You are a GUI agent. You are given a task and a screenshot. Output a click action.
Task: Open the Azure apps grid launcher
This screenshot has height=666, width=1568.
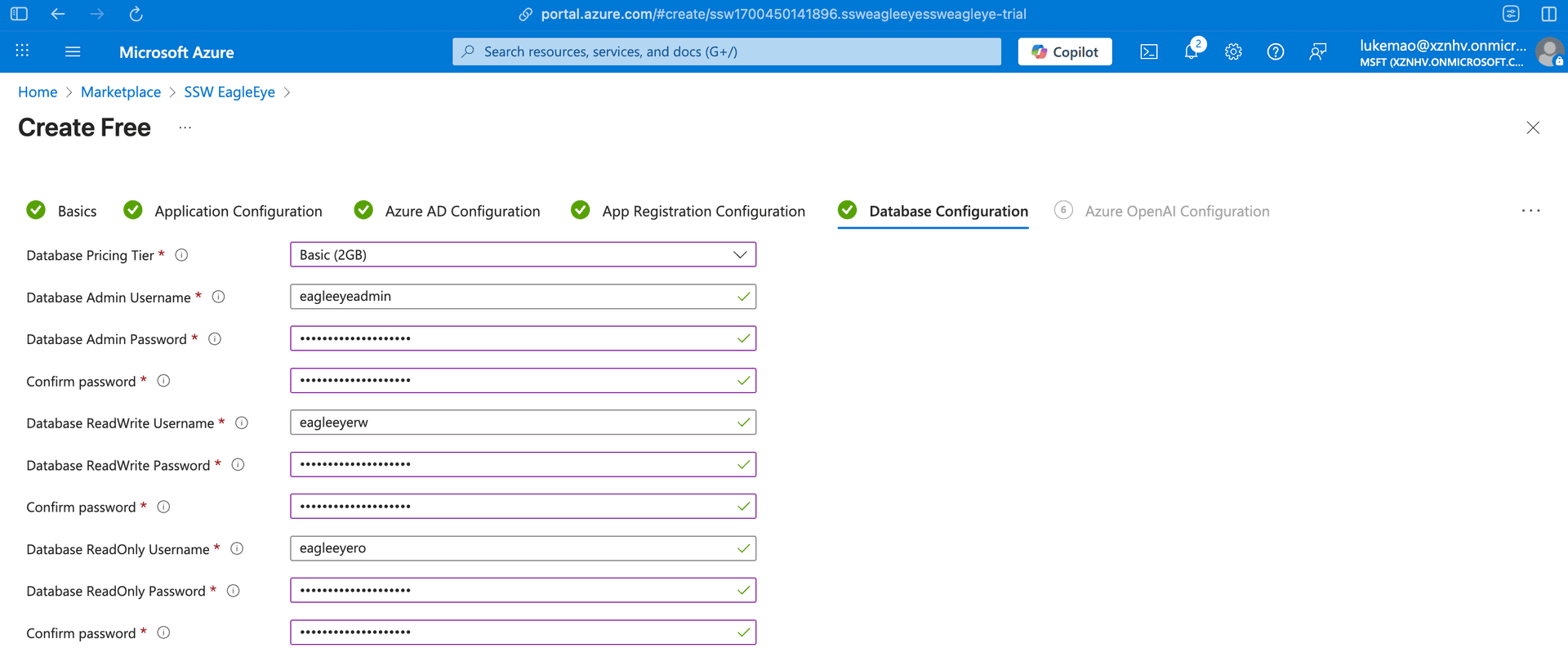pyautogui.click(x=22, y=51)
